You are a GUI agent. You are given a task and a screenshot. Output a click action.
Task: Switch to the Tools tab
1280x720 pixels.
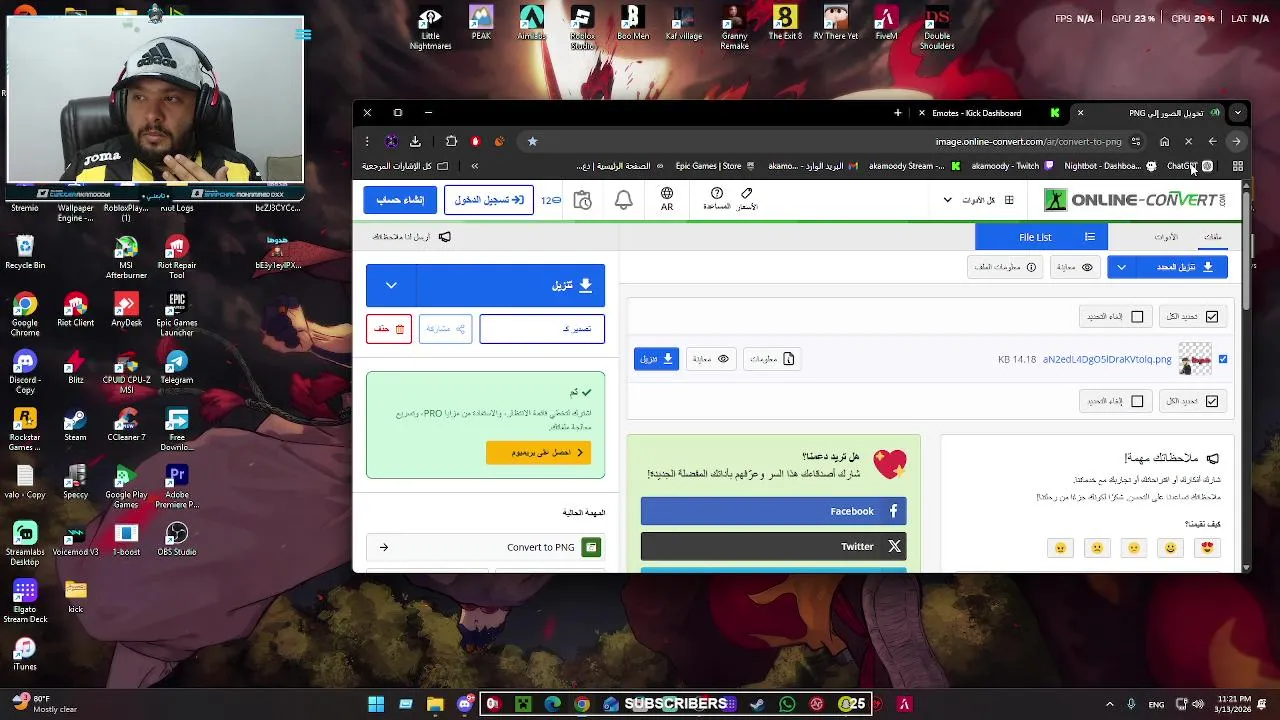tap(1166, 237)
